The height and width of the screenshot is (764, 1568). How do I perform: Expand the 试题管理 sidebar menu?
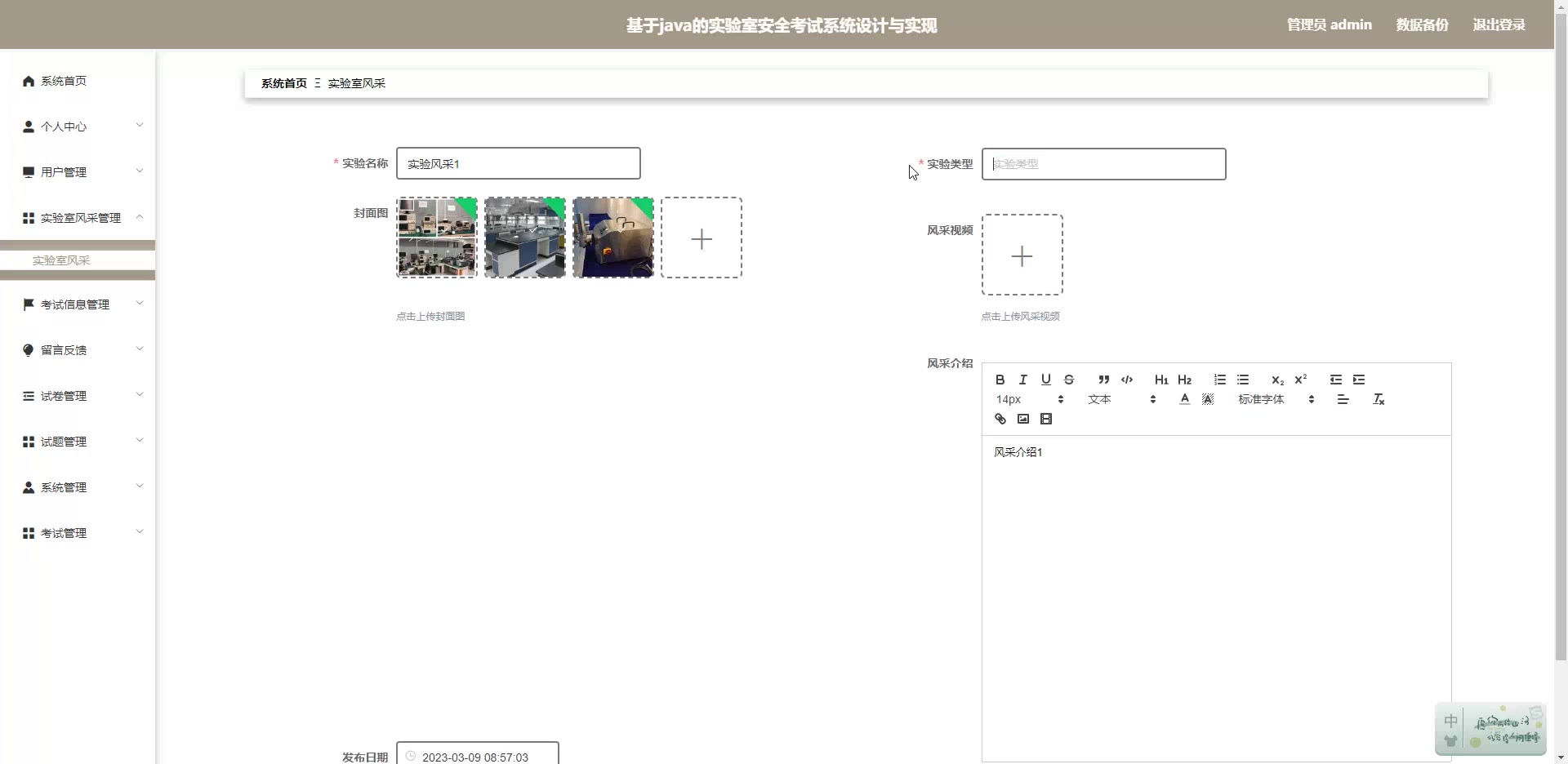[78, 442]
